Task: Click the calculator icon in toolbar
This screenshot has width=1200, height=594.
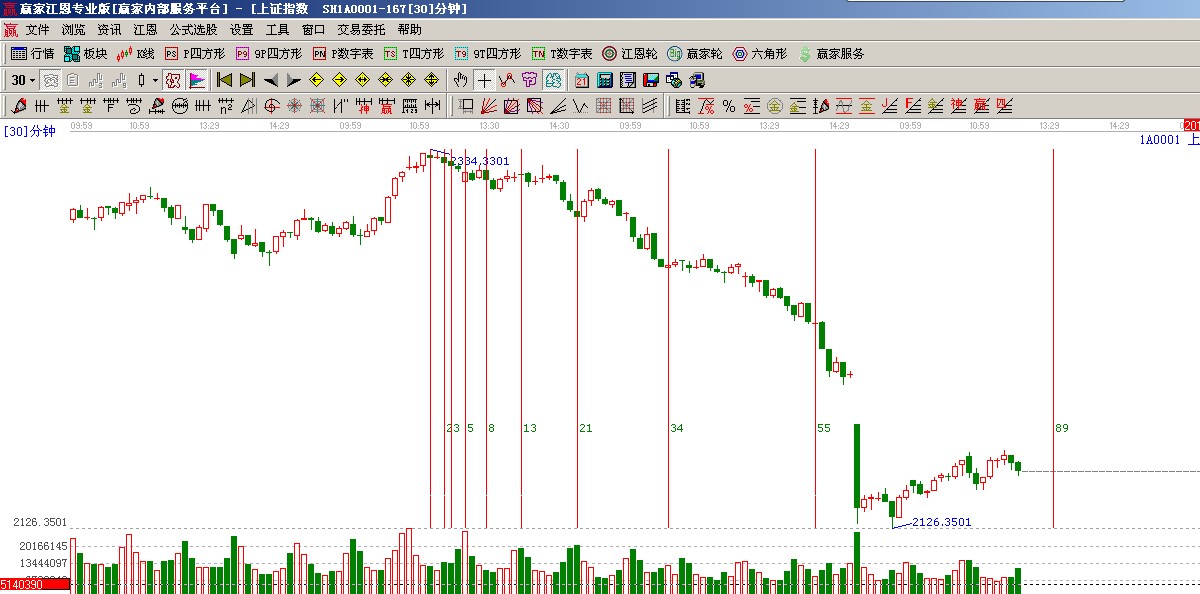Action: 606,80
